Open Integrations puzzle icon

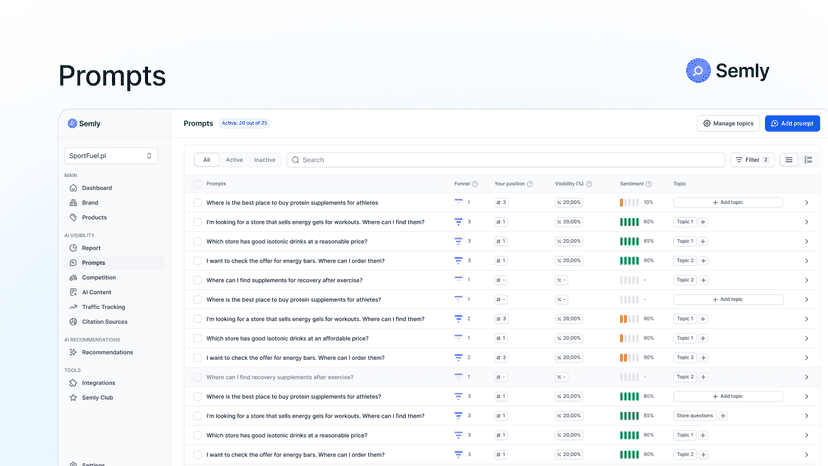coord(73,383)
